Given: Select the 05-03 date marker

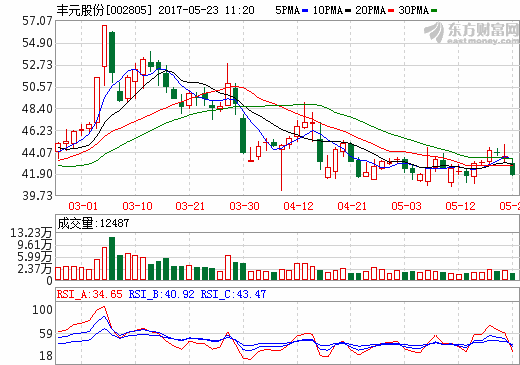Looking at the screenshot, I should (x=406, y=206).
